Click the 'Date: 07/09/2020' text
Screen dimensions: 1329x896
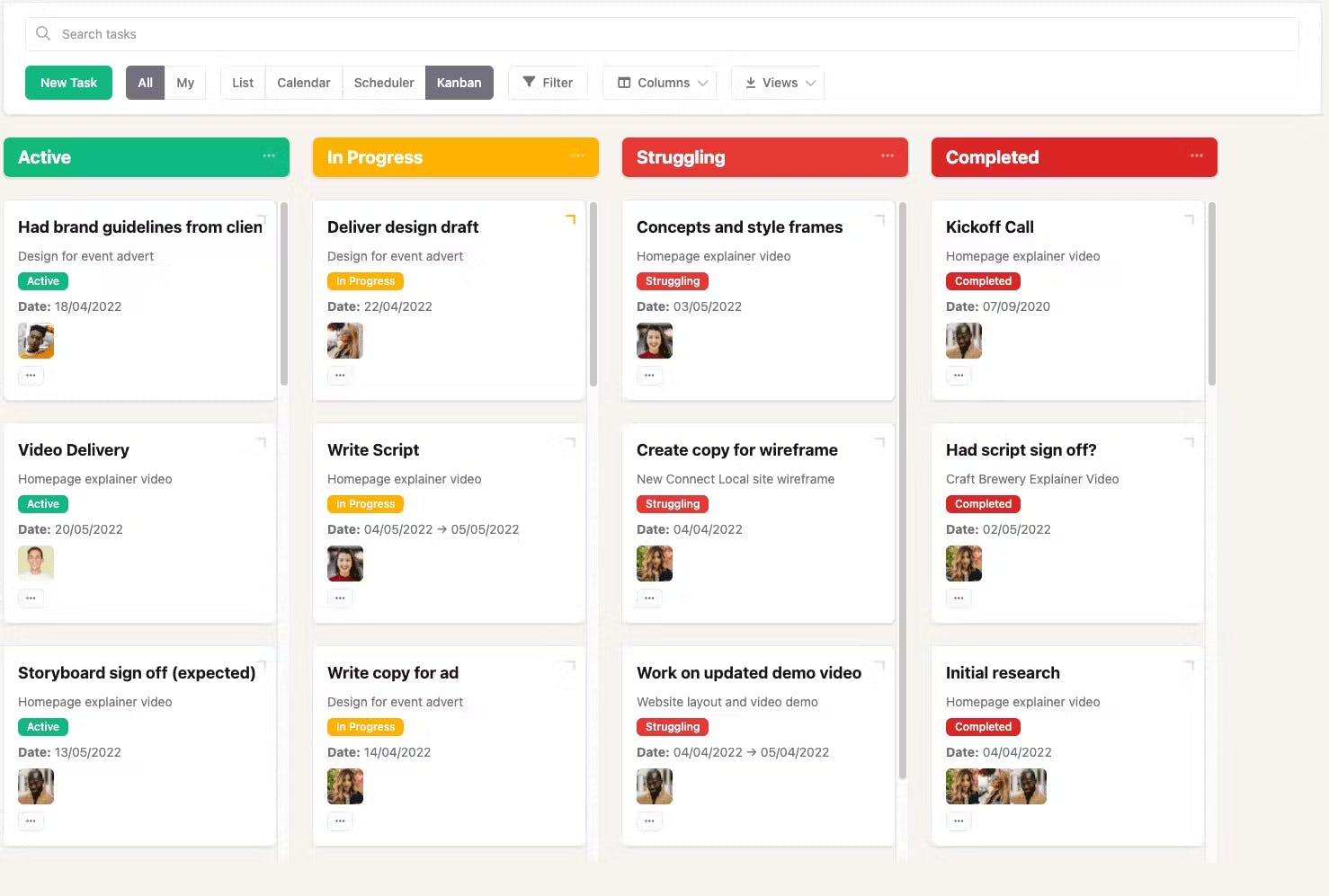pyautogui.click(x=998, y=306)
